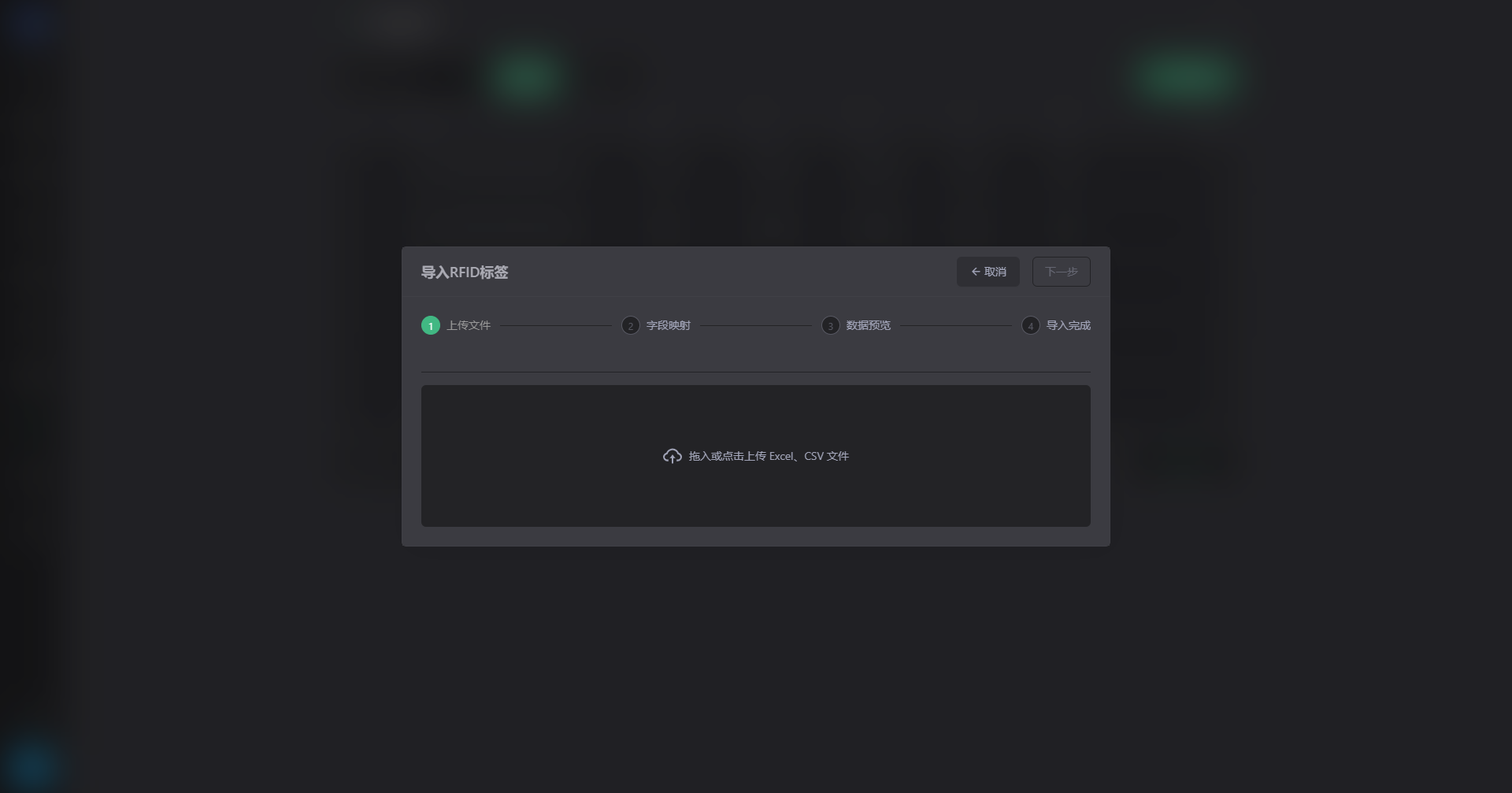Click the blurred teal avatar at bottom-left
This screenshot has height=793, width=1512.
[31, 764]
